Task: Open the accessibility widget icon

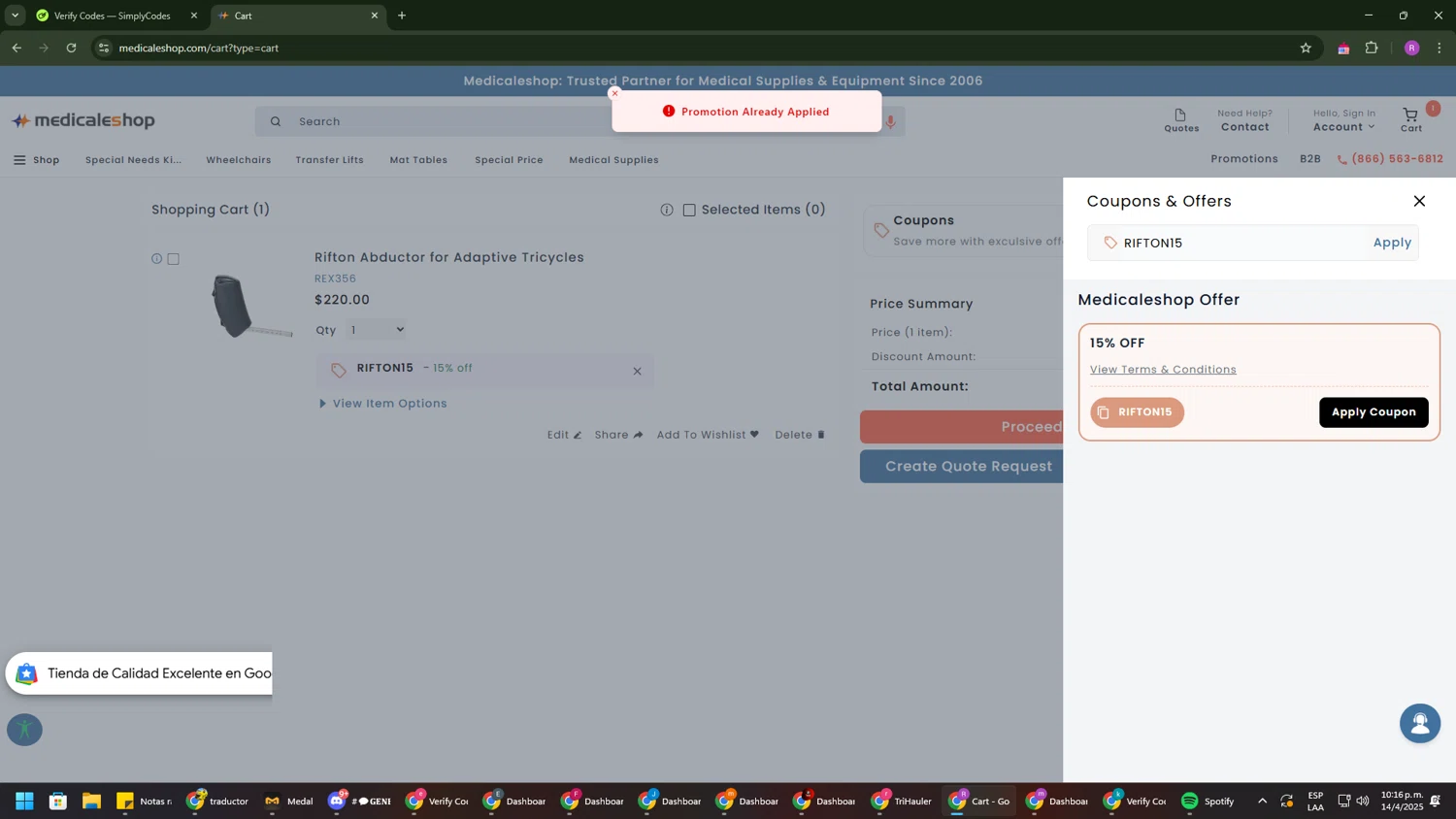Action: click(x=24, y=730)
